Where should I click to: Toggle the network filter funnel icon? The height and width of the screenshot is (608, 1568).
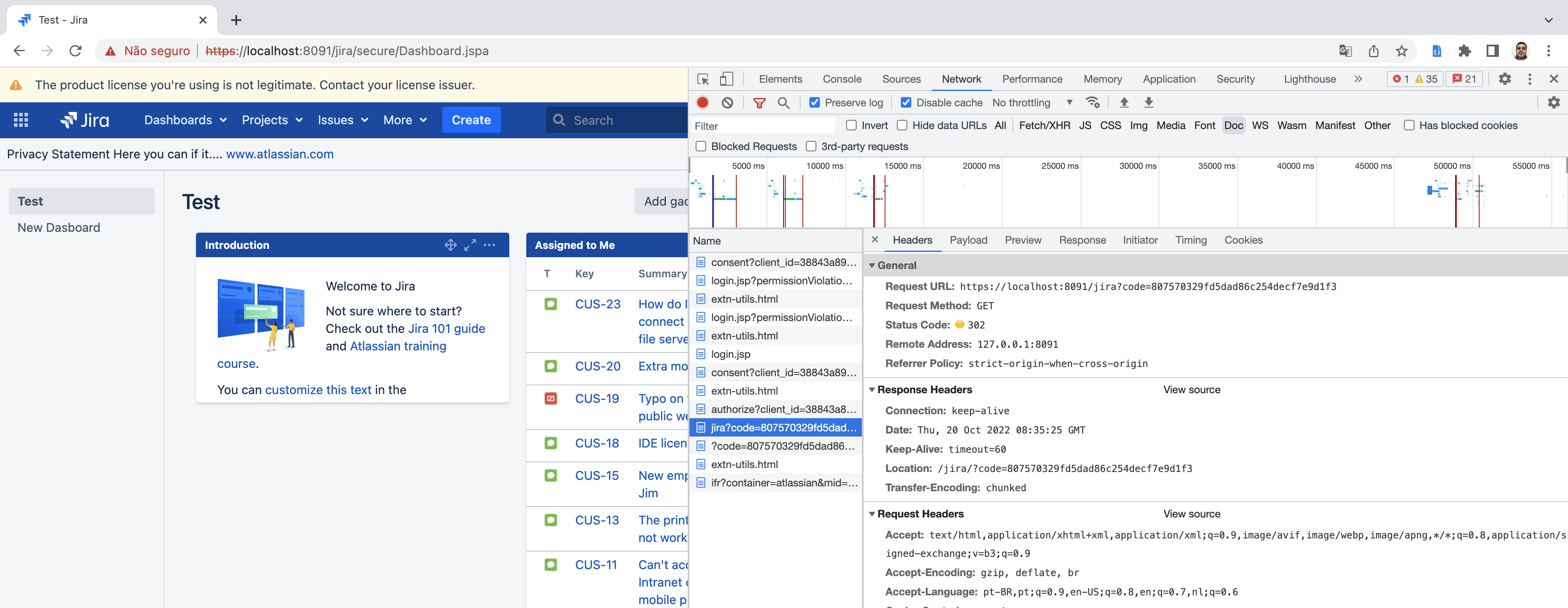(759, 102)
